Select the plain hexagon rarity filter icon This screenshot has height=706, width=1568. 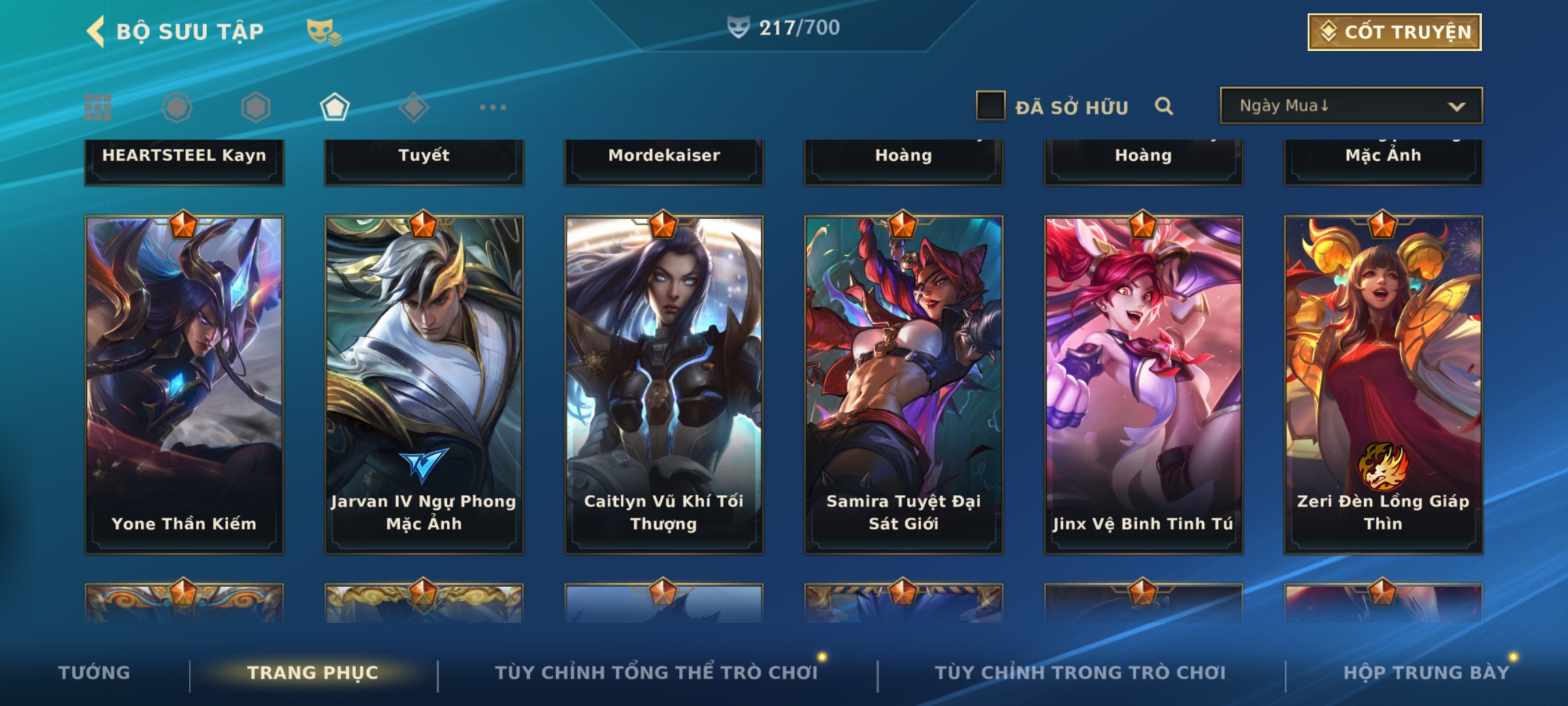pos(255,107)
